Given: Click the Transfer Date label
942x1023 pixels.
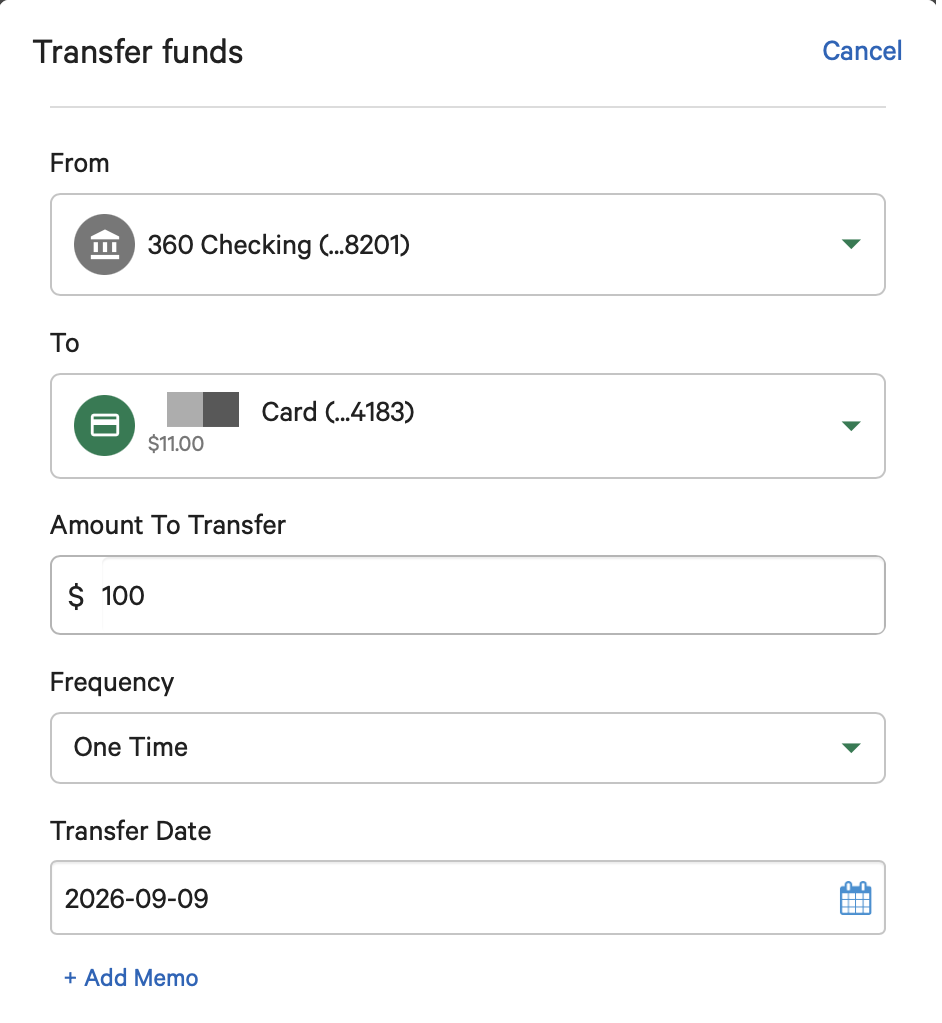Looking at the screenshot, I should pos(130,831).
